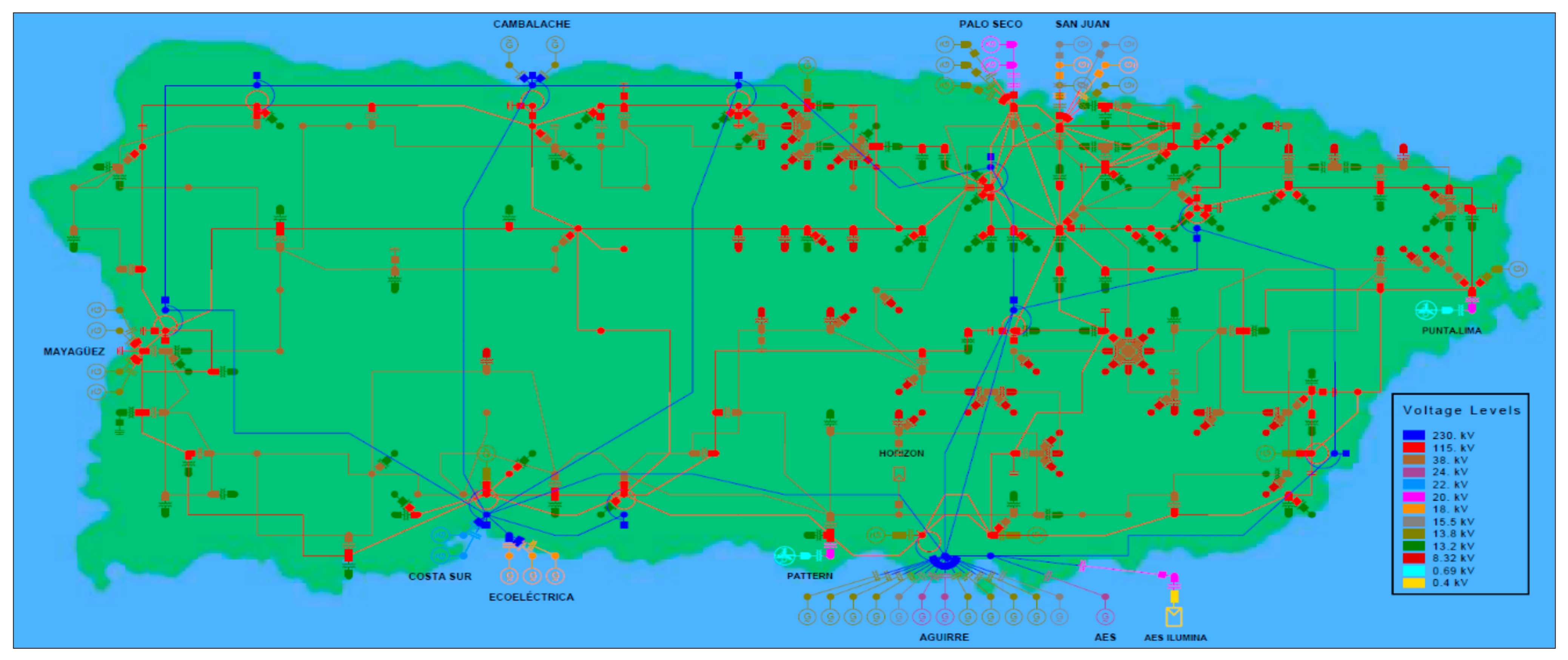Click the generator symbol northeast of Punta Lima
1568x660 pixels.
[x=1518, y=269]
